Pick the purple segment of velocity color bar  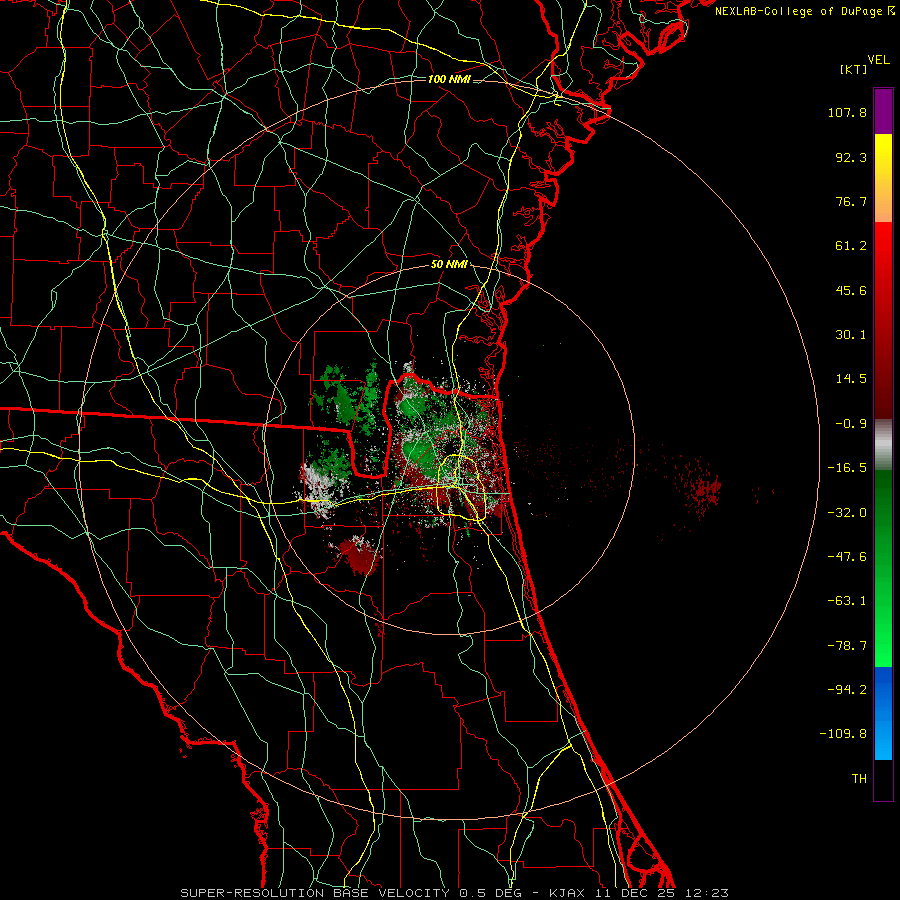883,111
